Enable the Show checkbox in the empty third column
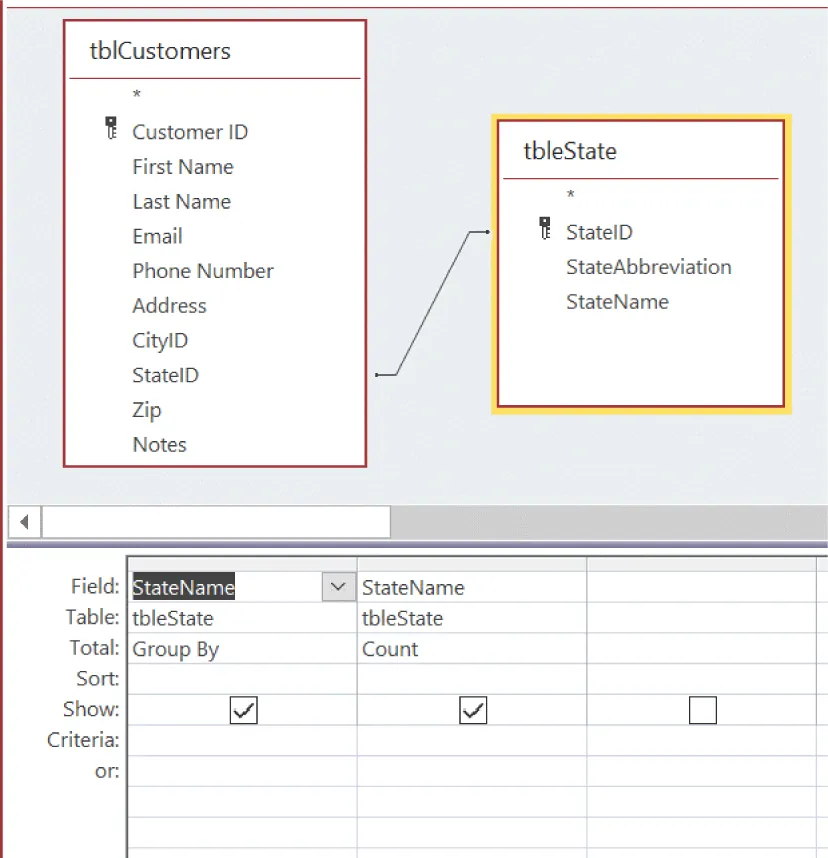Image resolution: width=828 pixels, height=858 pixels. pyautogui.click(x=703, y=709)
